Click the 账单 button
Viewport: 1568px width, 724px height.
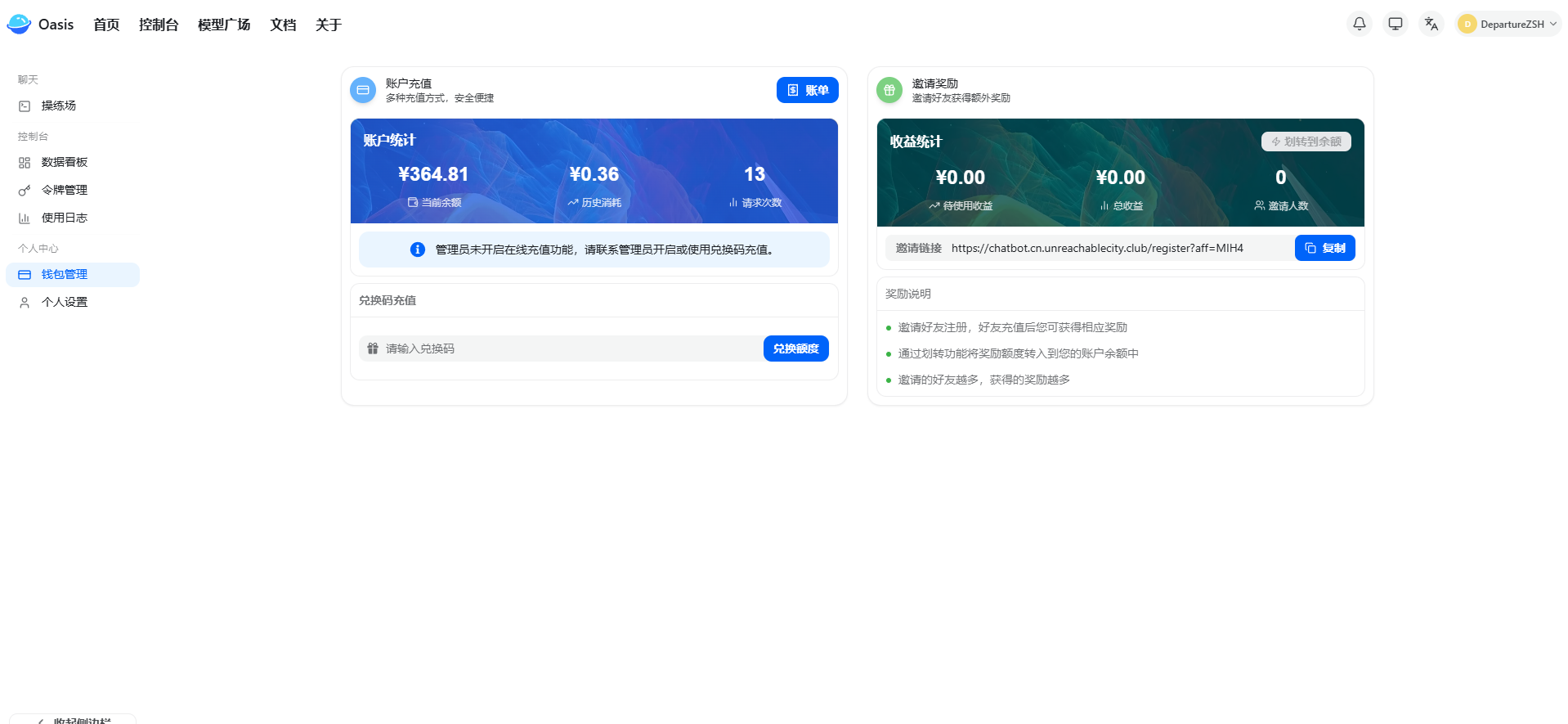click(807, 90)
